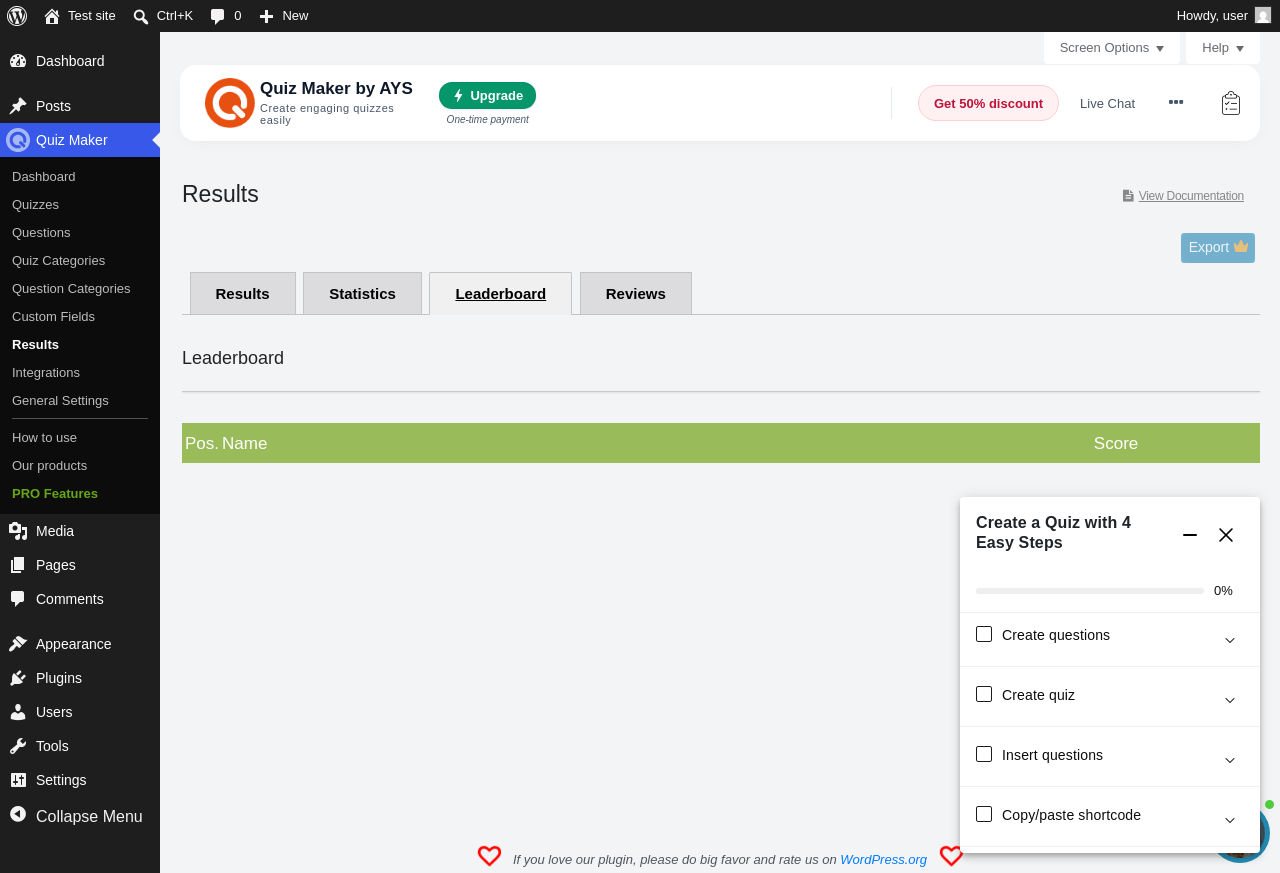Viewport: 1280px width, 873px height.
Task: Click the orange Quiz Maker logo
Action: click(230, 103)
